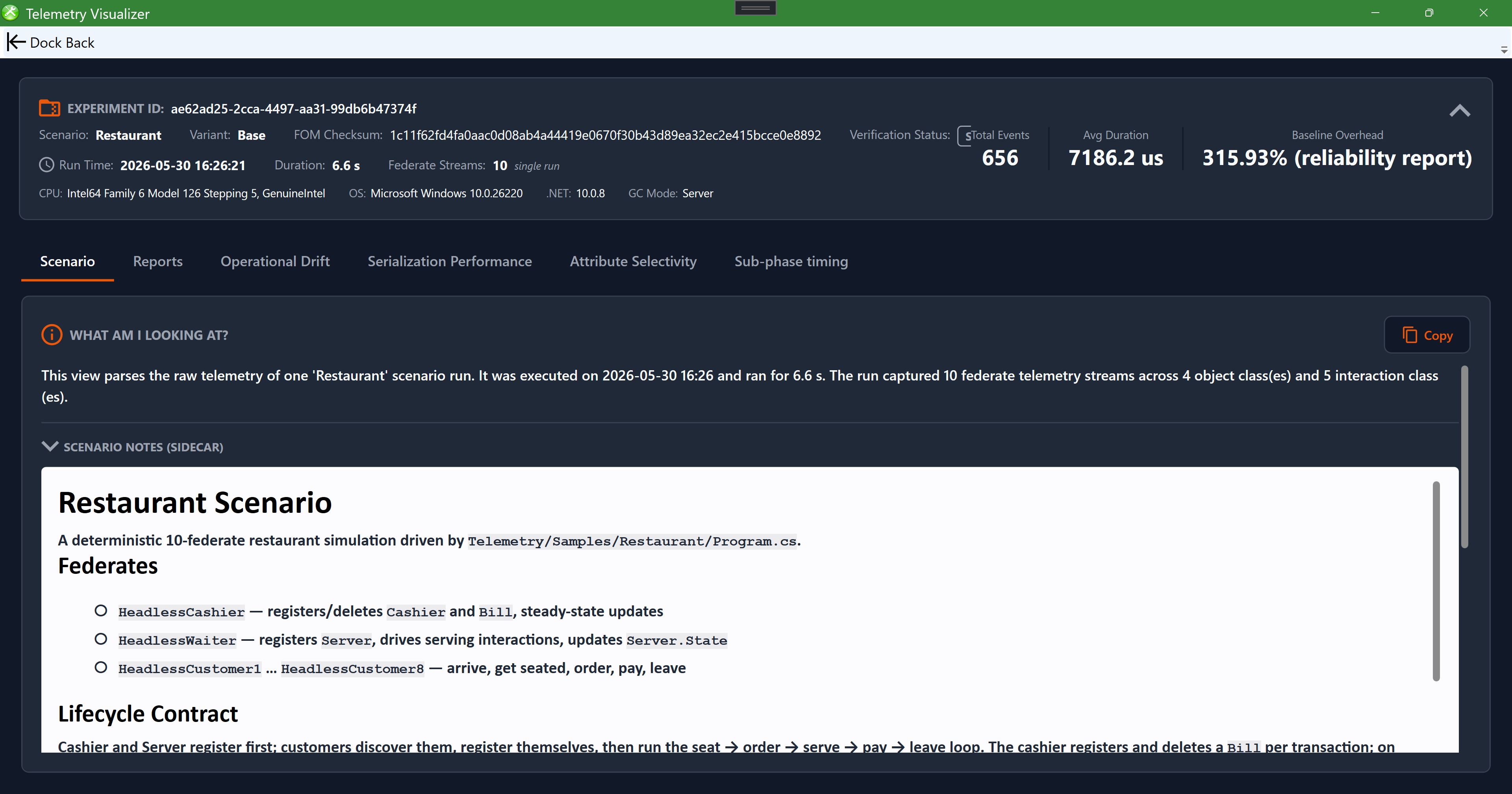Click the .NET version 10.0.8
This screenshot has width=1512, height=794.
click(x=590, y=193)
